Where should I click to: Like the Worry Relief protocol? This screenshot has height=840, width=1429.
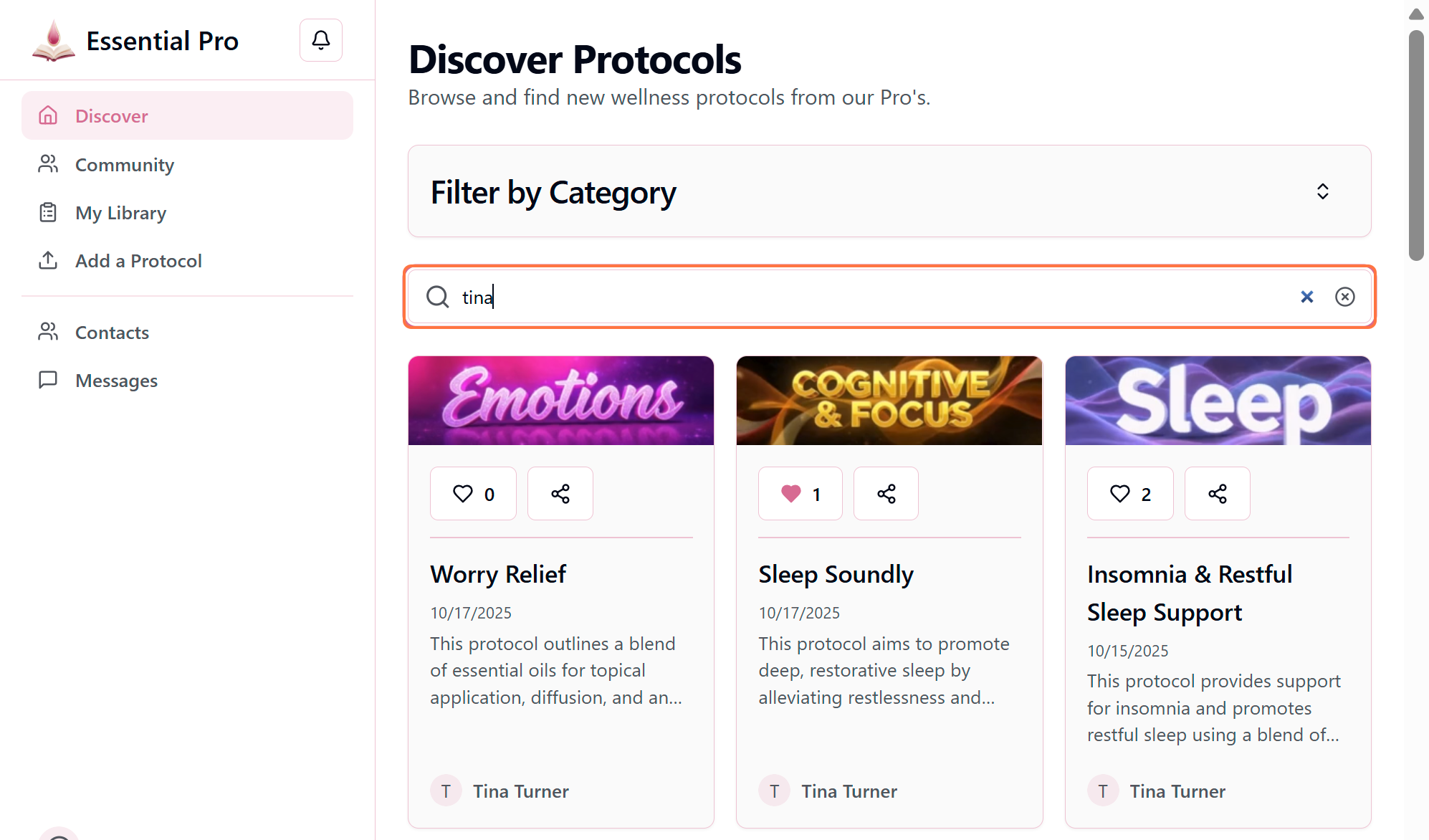point(473,494)
